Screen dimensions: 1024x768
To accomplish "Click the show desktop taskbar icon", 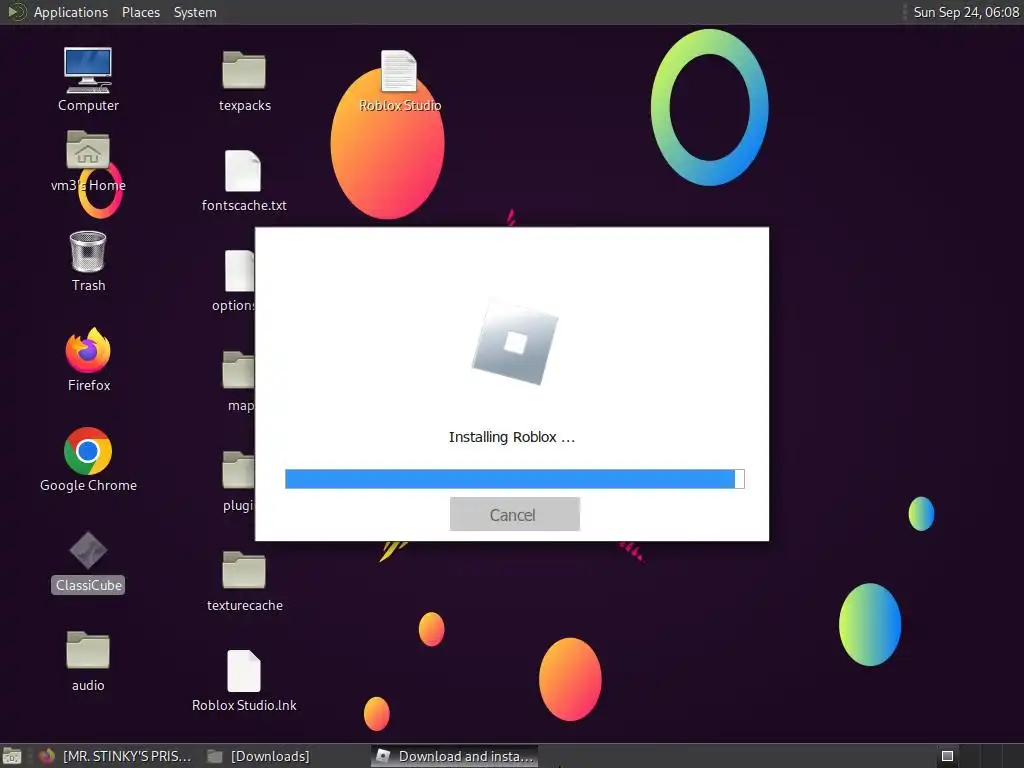I will tap(12, 756).
